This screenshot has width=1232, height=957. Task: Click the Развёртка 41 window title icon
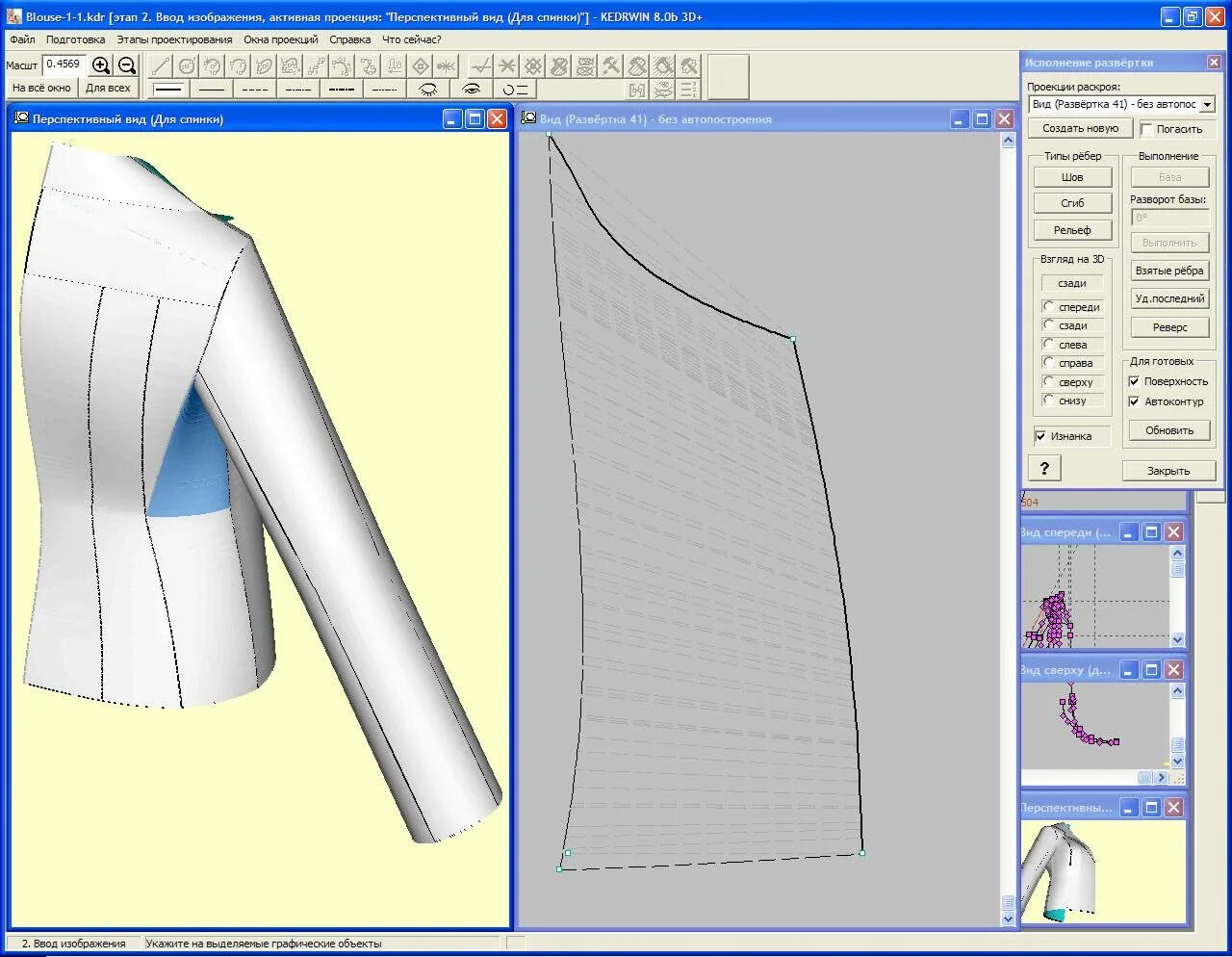click(528, 118)
